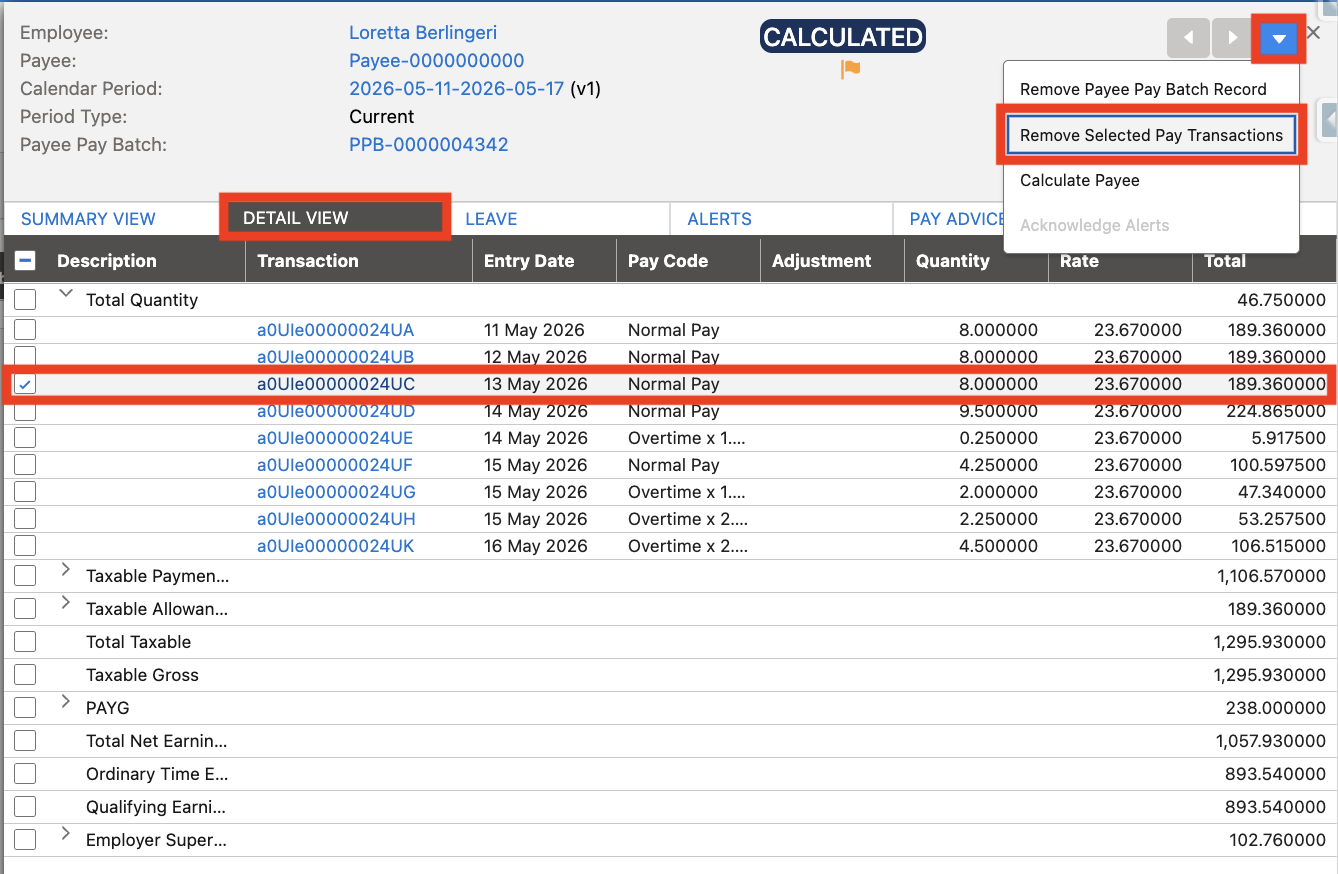Screen dimensions: 1338x874
Task: Open transaction link a0UIe00000024UG
Action: pyautogui.click(x=336, y=492)
